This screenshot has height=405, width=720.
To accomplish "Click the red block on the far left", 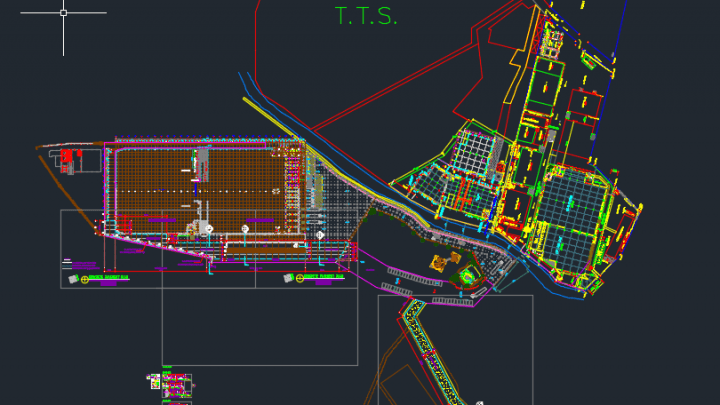I will pos(67,157).
